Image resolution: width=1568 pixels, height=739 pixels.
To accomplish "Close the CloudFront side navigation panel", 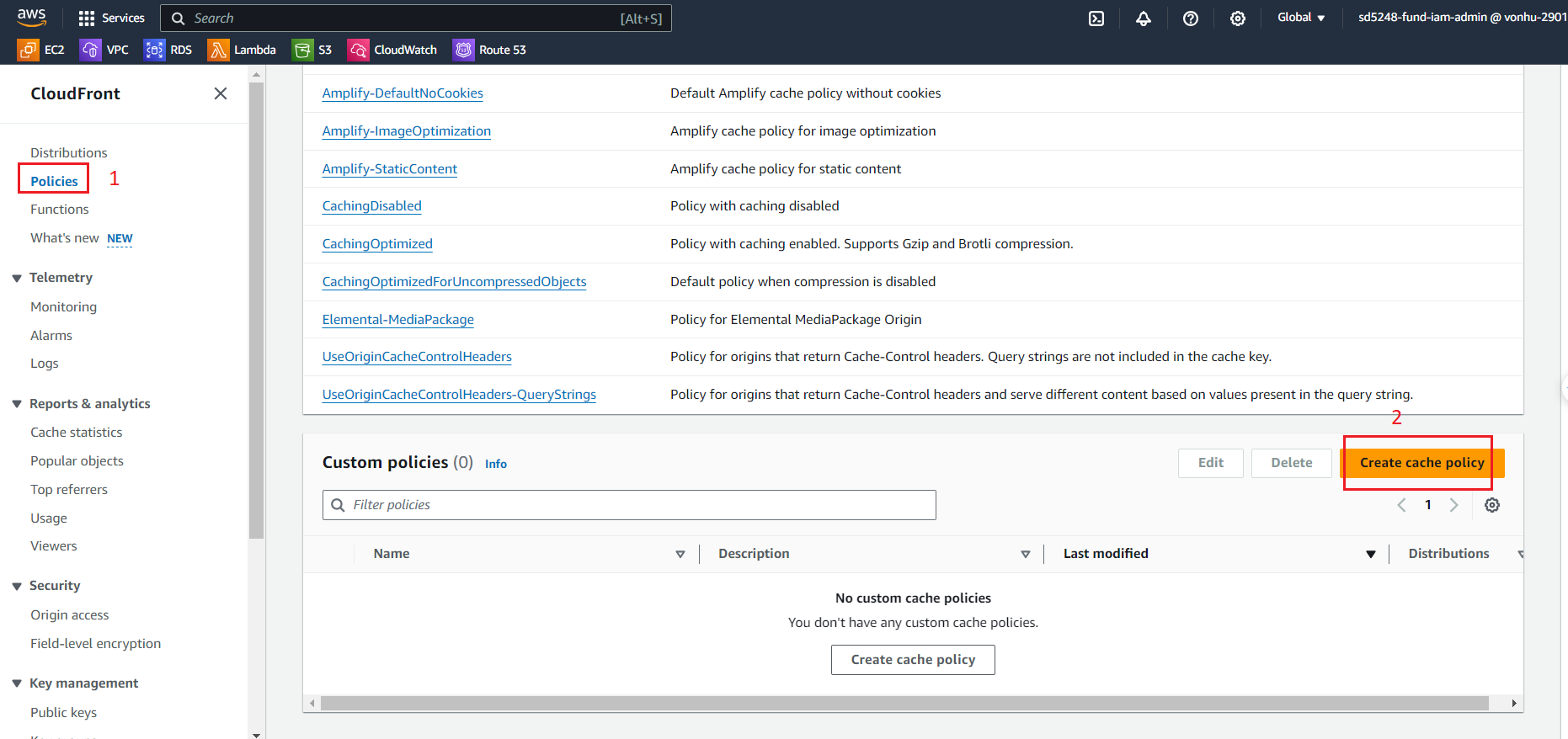I will (x=221, y=93).
